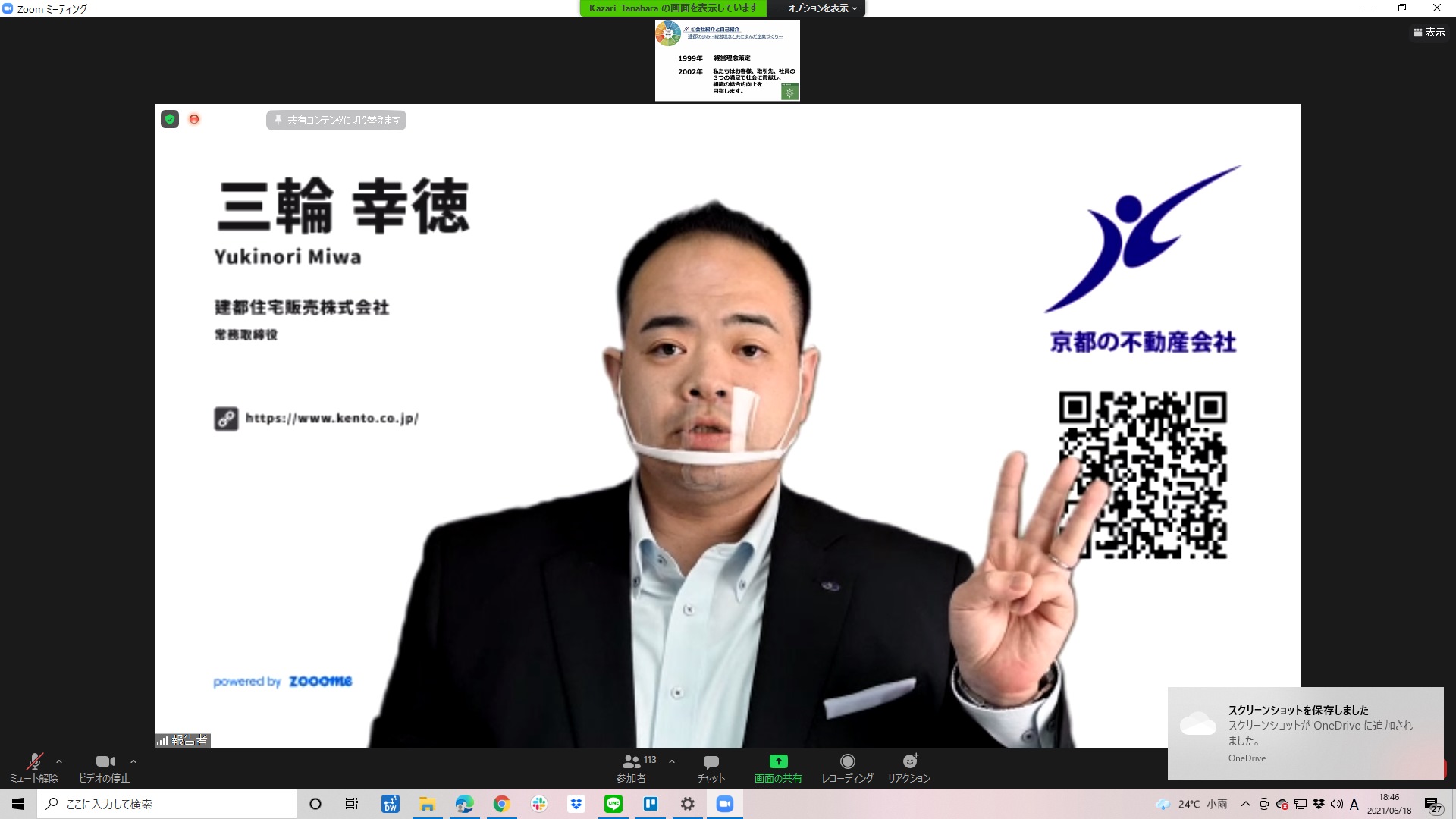Open Dreamweaver from taskbar
The width and height of the screenshot is (1456, 819).
[390, 804]
